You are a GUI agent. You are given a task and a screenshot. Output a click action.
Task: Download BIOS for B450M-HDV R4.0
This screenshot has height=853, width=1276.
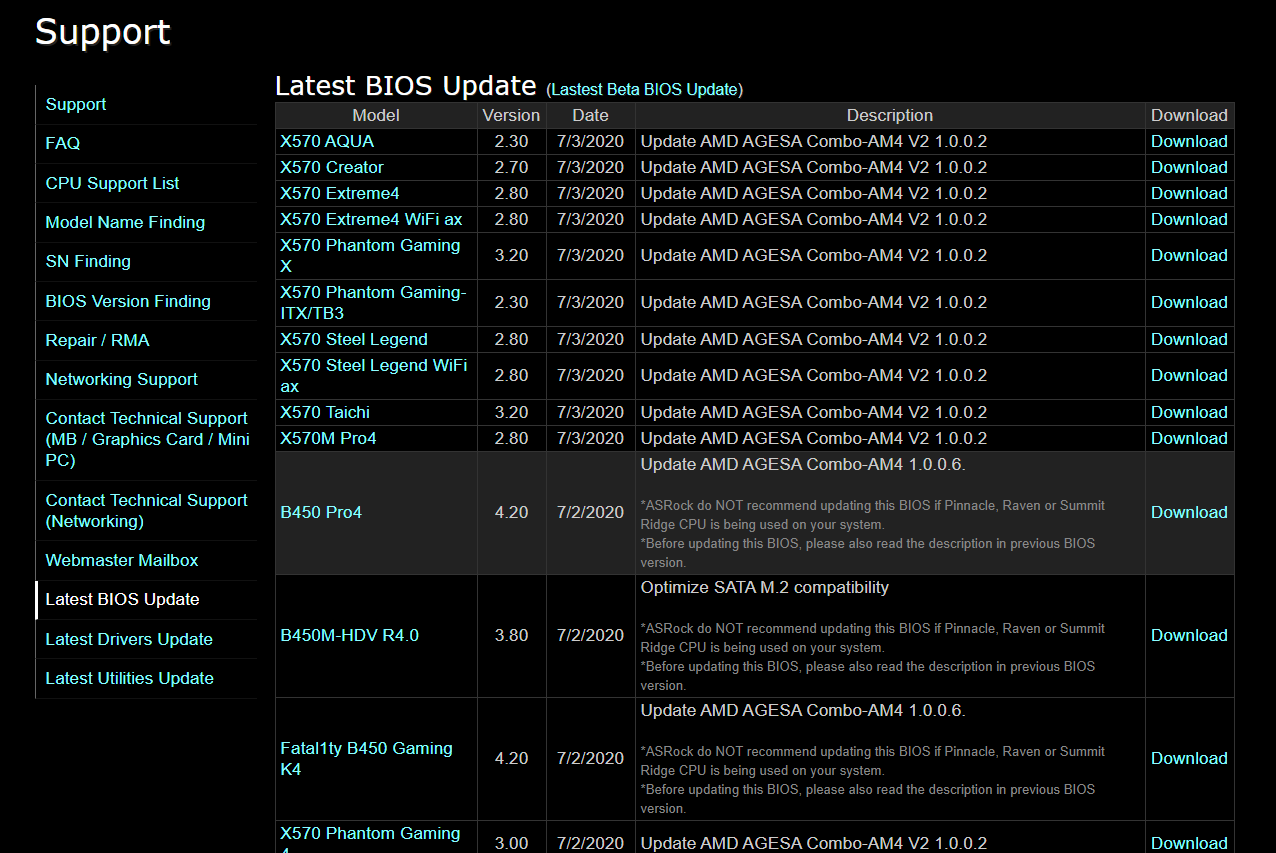click(1189, 635)
